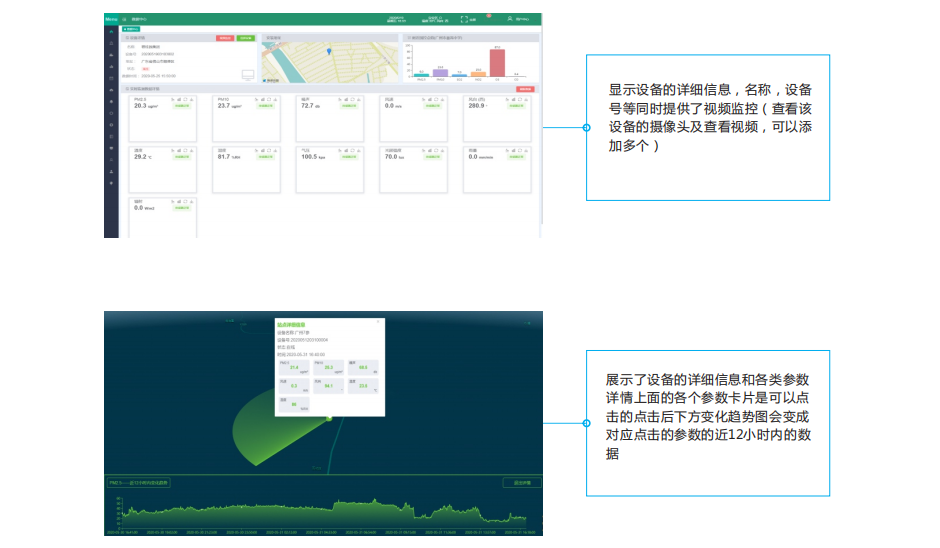Click the home icon in the left sidebar
Screen dimensions: 940x548
pyautogui.click(x=111, y=32)
